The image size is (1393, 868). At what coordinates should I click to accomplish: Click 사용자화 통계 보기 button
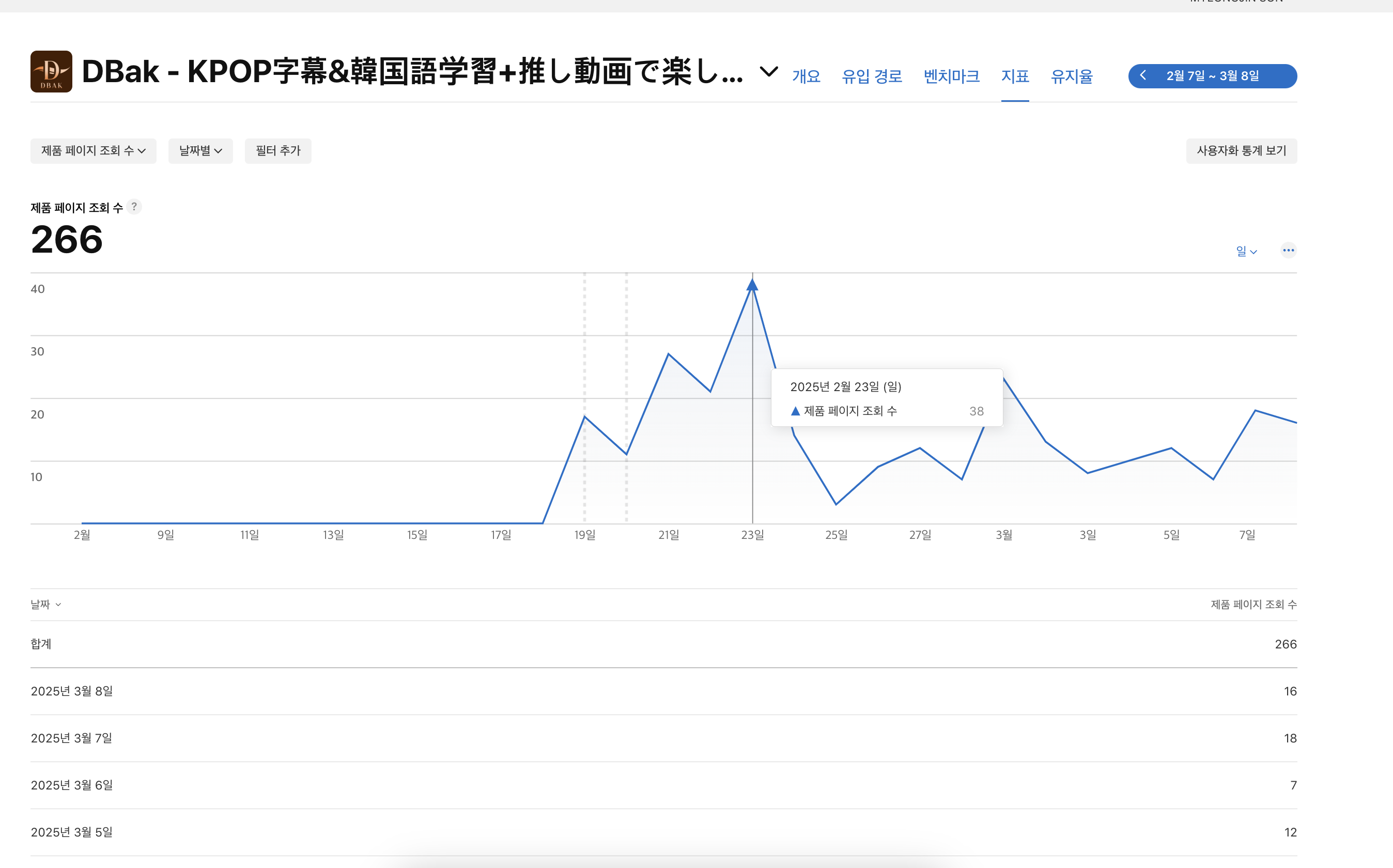pos(1241,151)
